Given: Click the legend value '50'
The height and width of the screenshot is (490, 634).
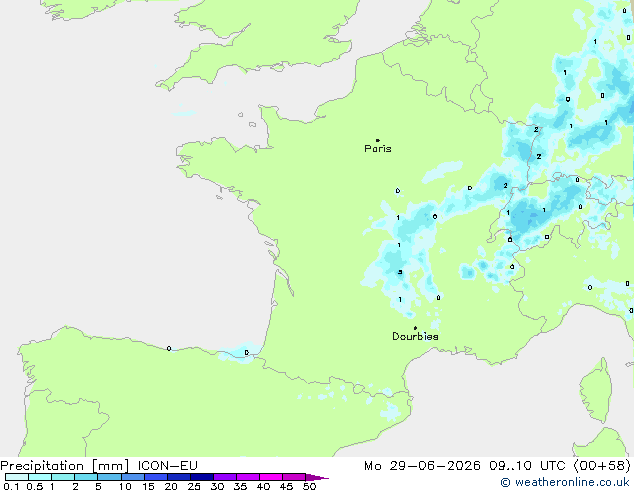Looking at the screenshot, I should coord(309,486).
